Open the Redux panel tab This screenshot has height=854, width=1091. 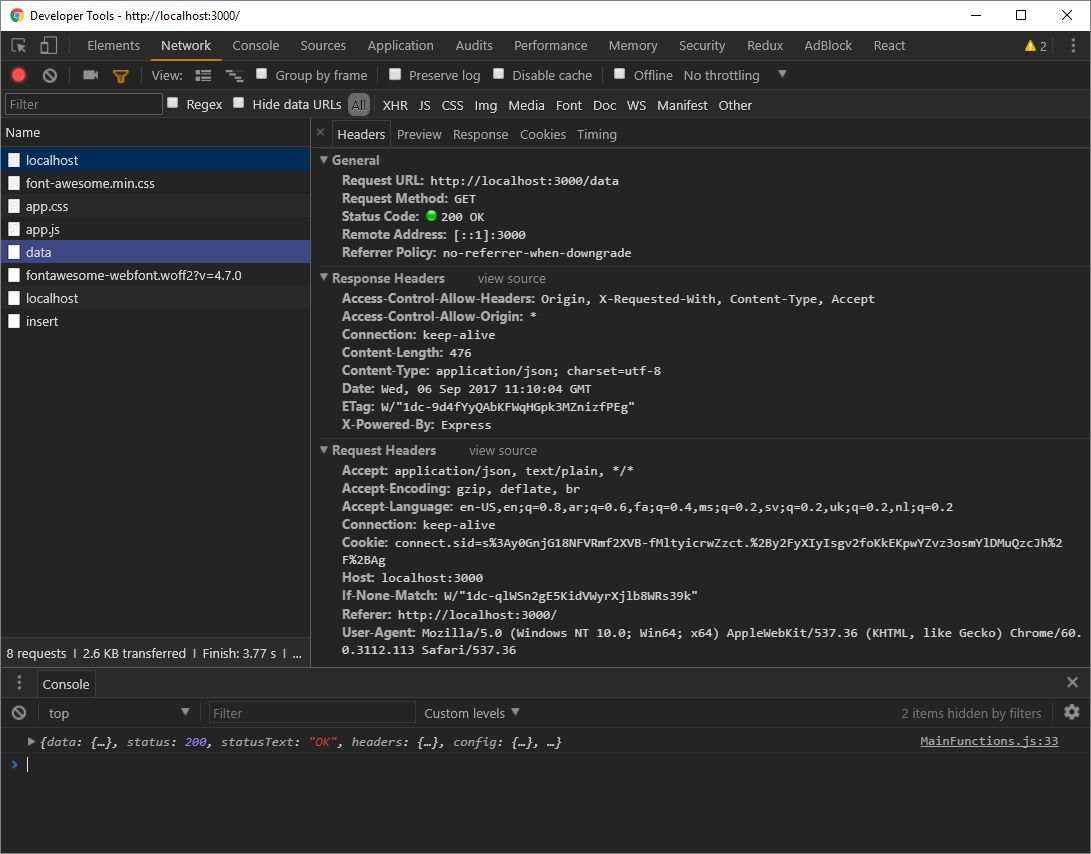pos(765,46)
